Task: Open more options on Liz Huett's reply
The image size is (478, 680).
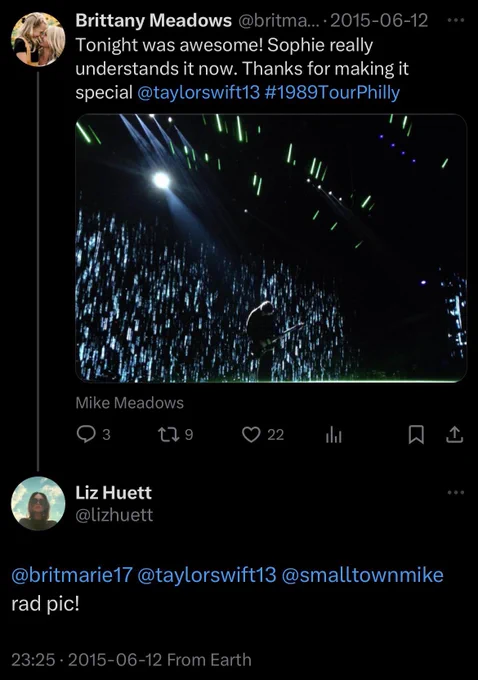Action: point(456,493)
